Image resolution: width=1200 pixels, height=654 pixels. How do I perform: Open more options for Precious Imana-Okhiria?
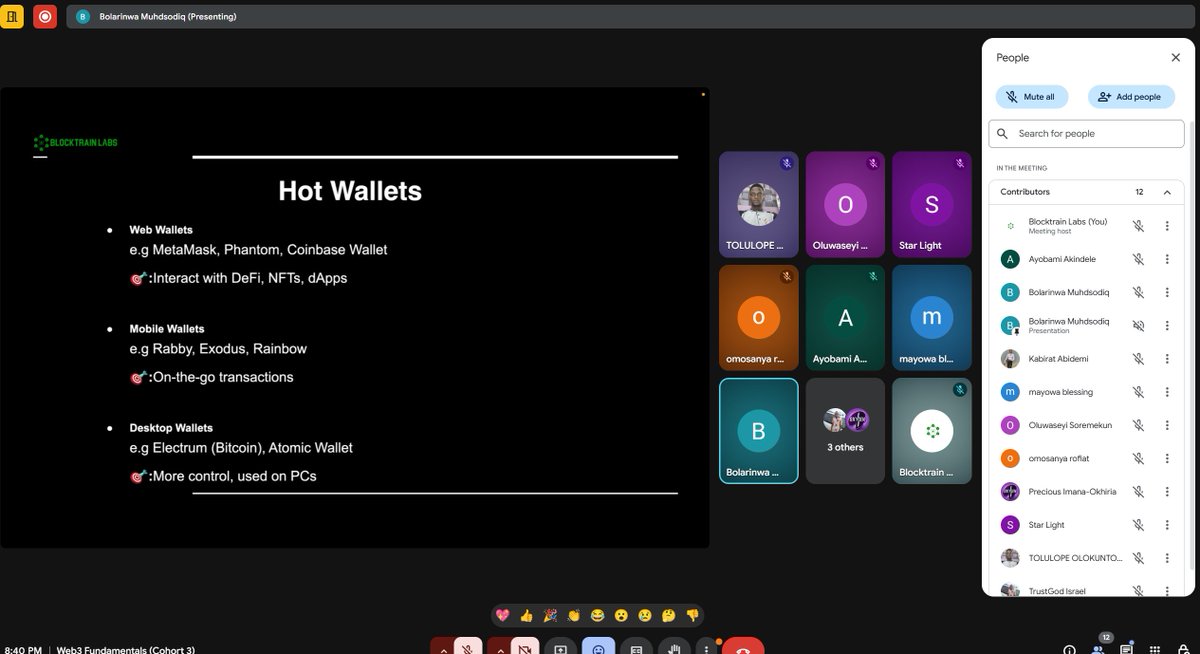1167,492
